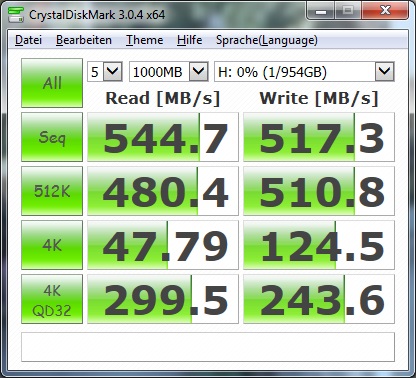
Task: Select the 4K QD32 read value 299.5
Action: pyautogui.click(x=163, y=299)
